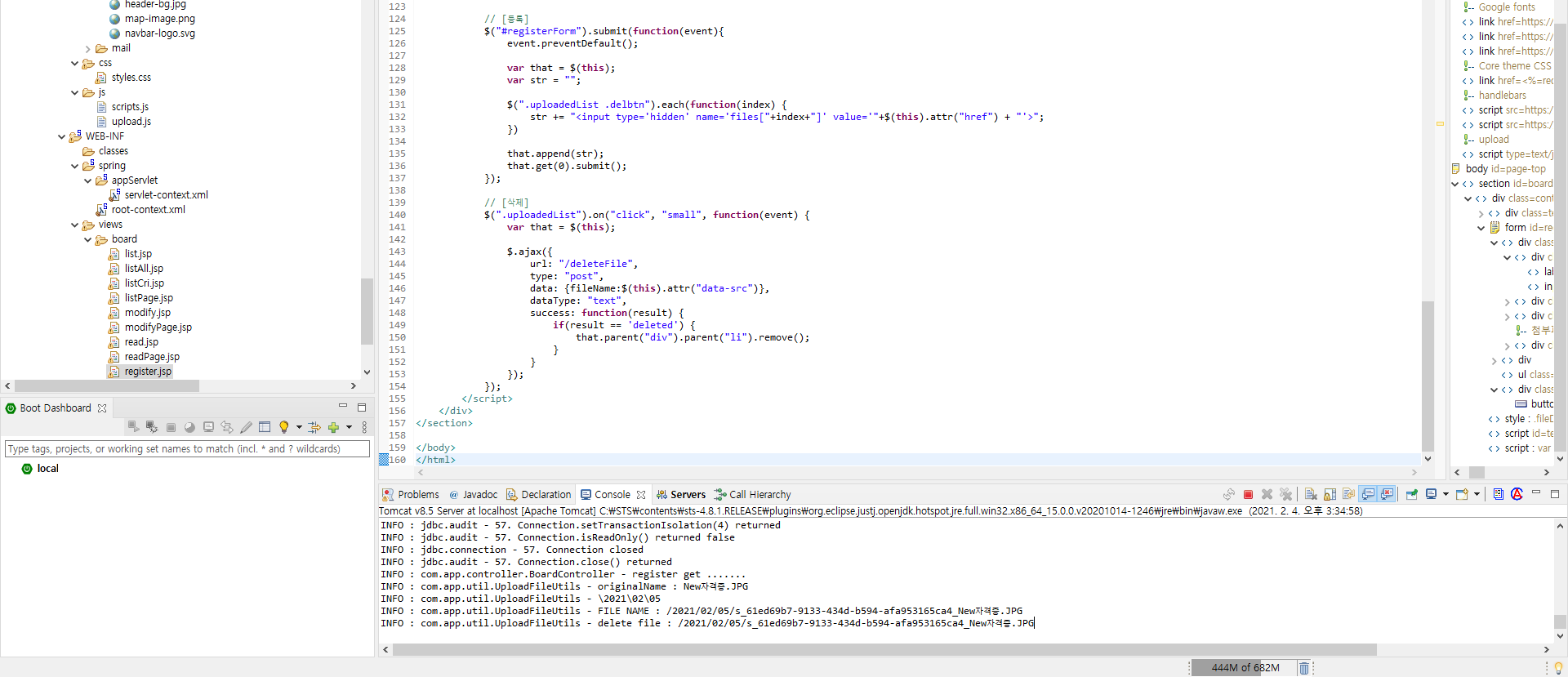Collapse section id=board node in outline
1568x677 pixels.
point(1455,184)
